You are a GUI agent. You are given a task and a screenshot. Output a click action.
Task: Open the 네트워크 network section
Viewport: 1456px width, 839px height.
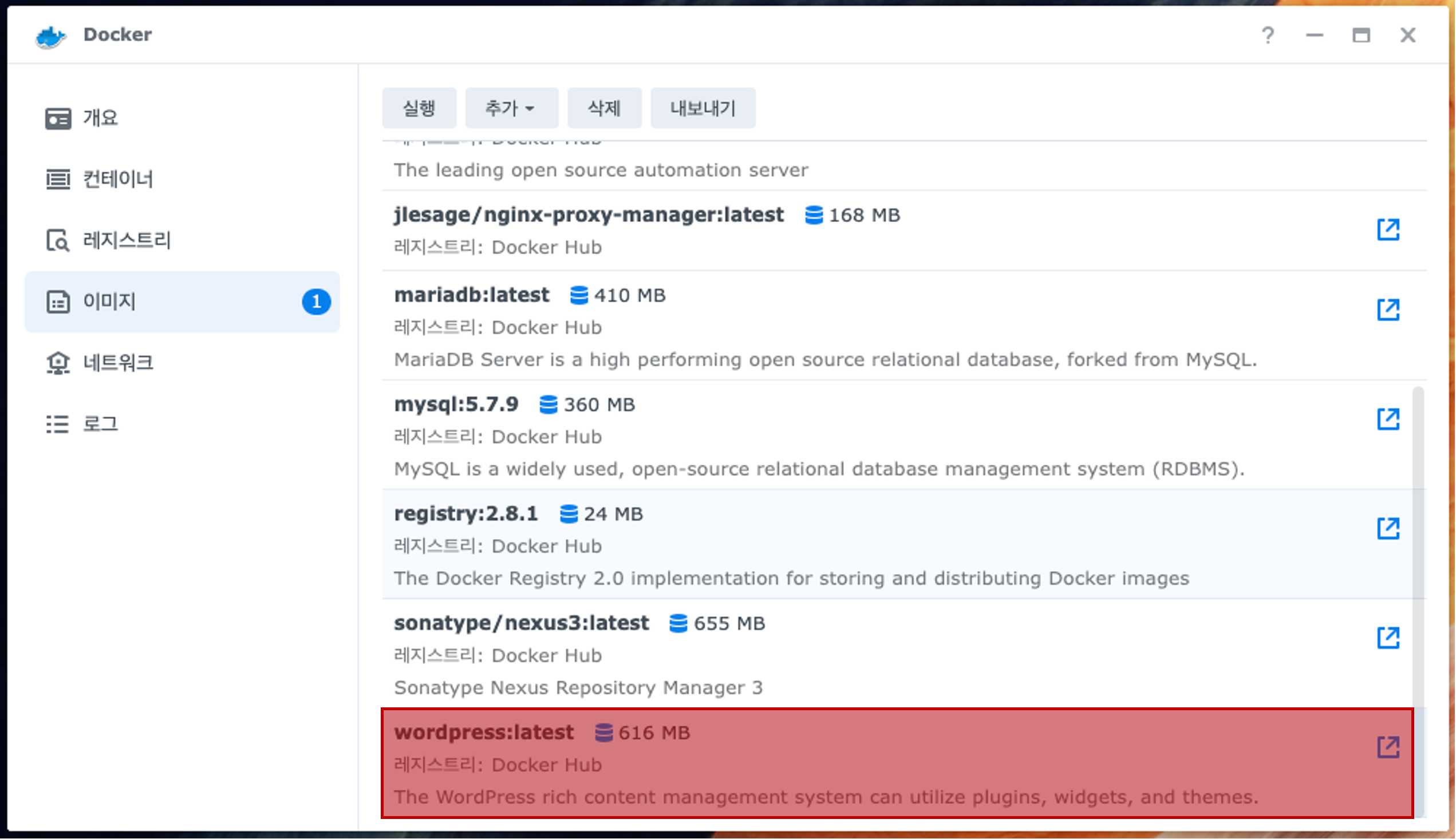click(x=117, y=362)
